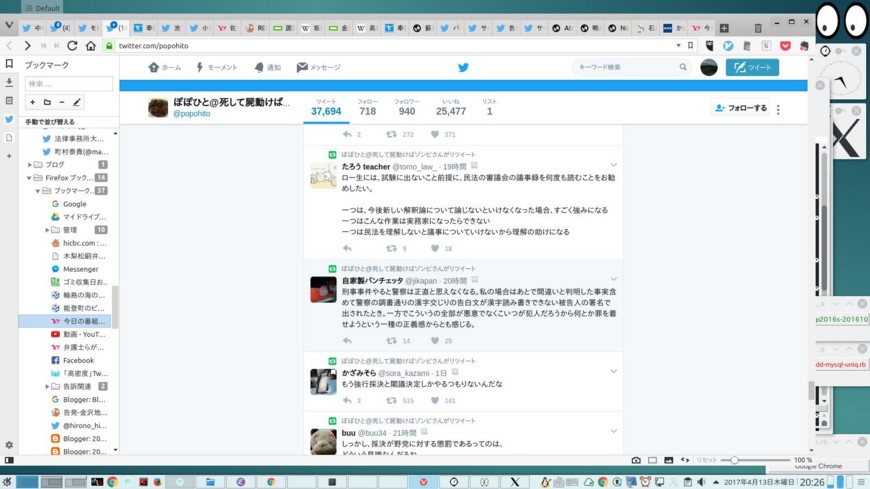The width and height of the screenshot is (870, 489).
Task: Select the ツイート 37,694 profile tab
Action: [x=326, y=108]
